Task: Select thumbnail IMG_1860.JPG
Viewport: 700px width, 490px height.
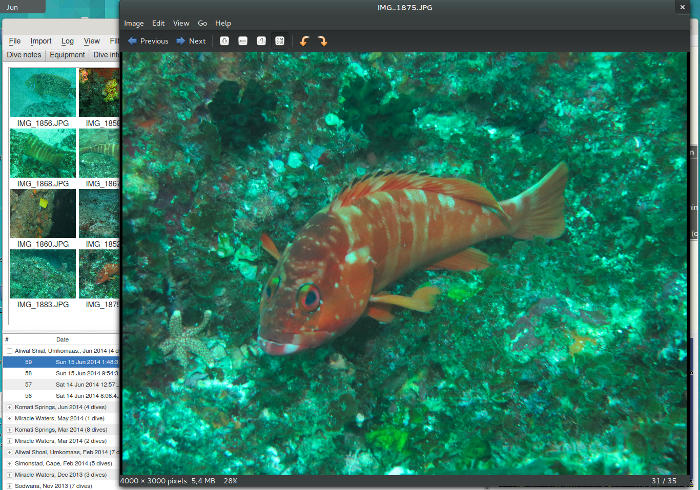Action: (43, 213)
